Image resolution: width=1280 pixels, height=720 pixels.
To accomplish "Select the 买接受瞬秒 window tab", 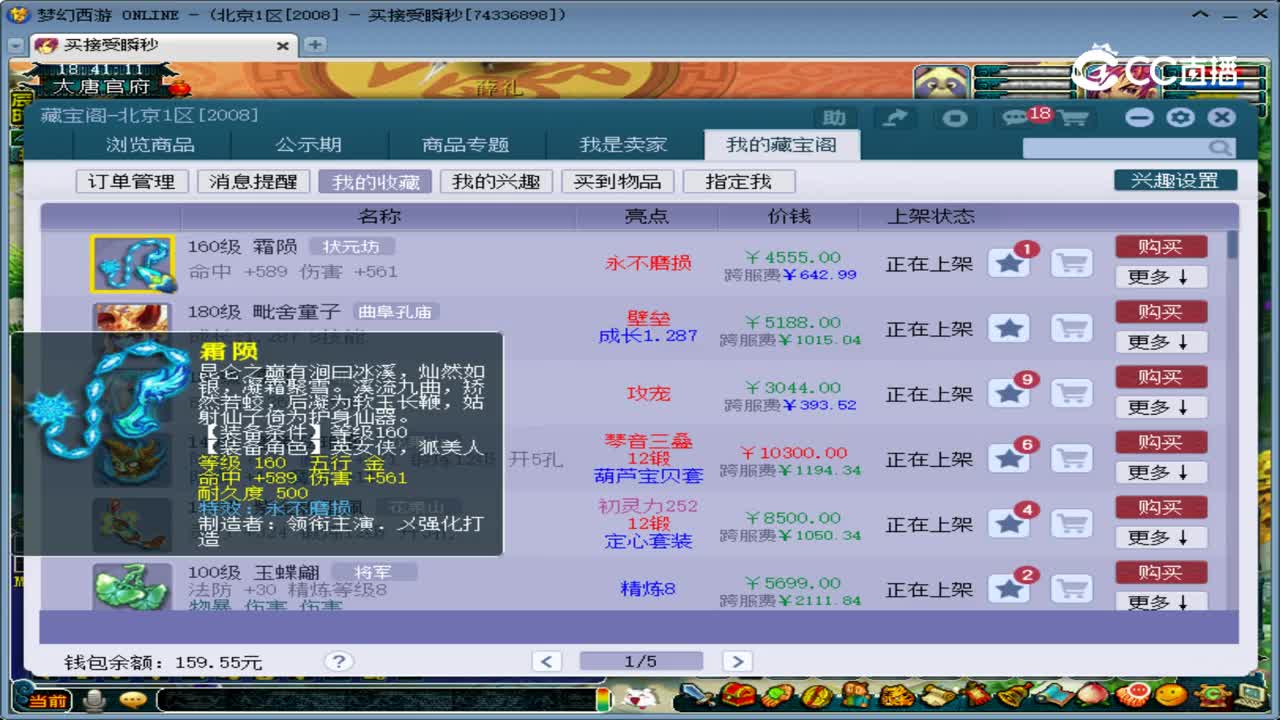I will (163, 45).
